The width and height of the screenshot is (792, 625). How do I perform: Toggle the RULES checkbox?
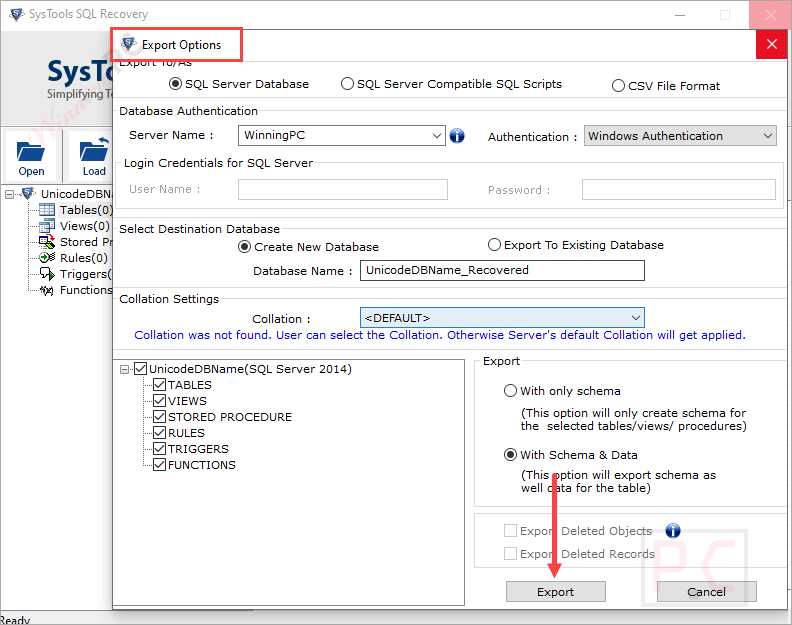(x=160, y=433)
